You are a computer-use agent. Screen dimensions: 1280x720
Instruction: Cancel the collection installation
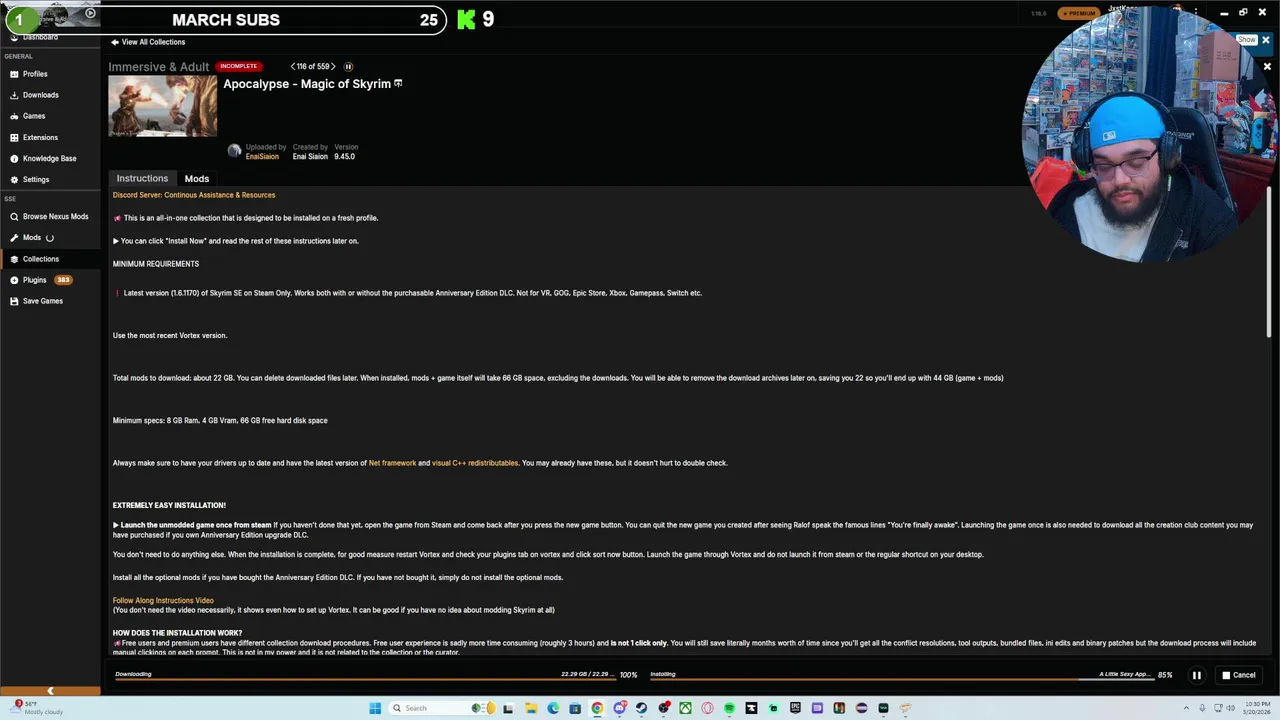pyautogui.click(x=1239, y=675)
